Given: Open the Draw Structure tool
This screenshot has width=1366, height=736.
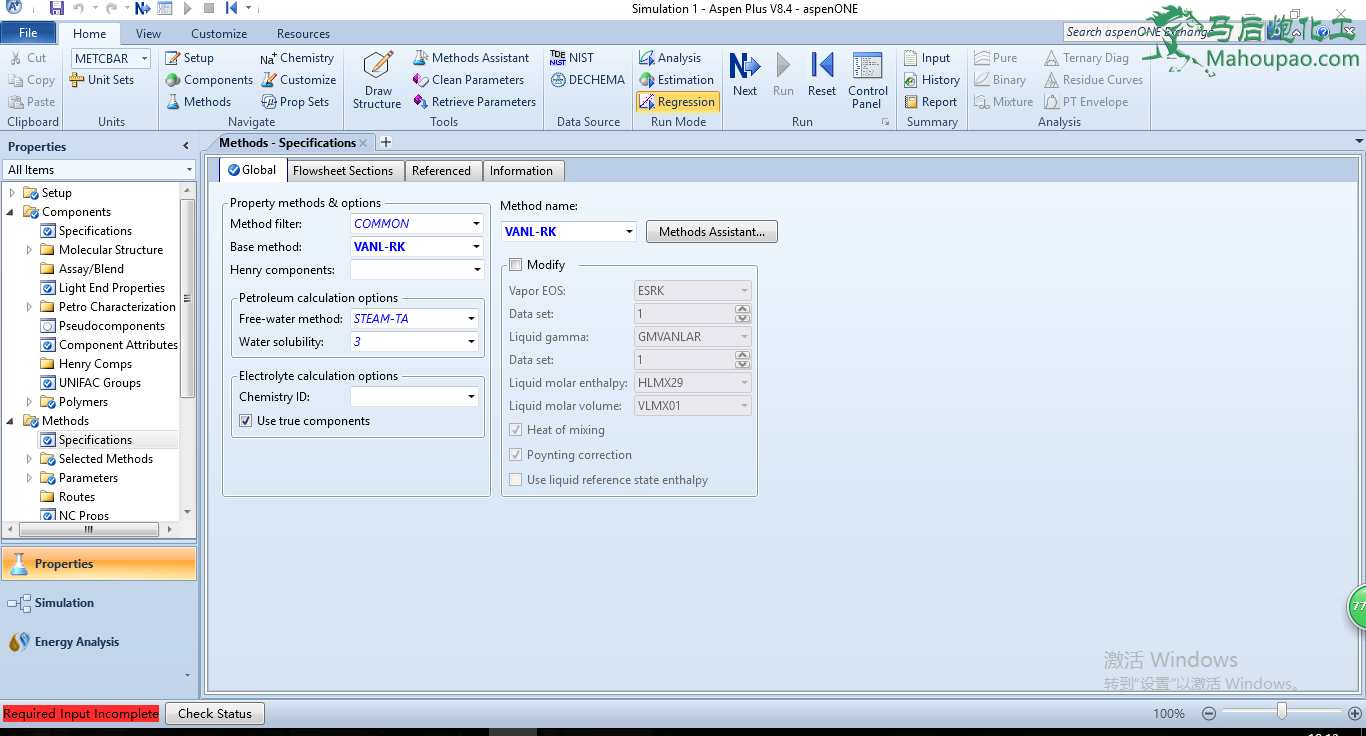Looking at the screenshot, I should (377, 80).
